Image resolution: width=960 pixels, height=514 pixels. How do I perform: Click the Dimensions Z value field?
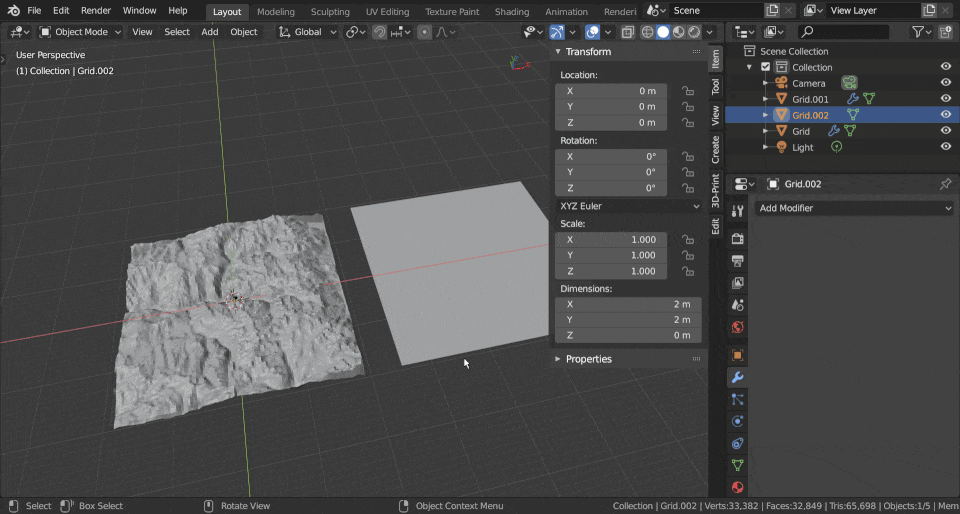coord(628,335)
